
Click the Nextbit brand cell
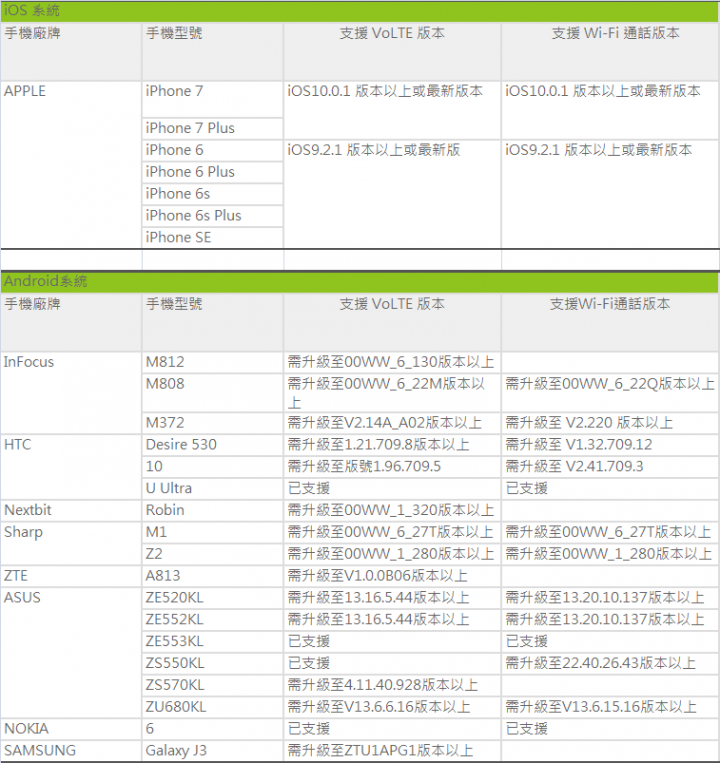(71, 510)
